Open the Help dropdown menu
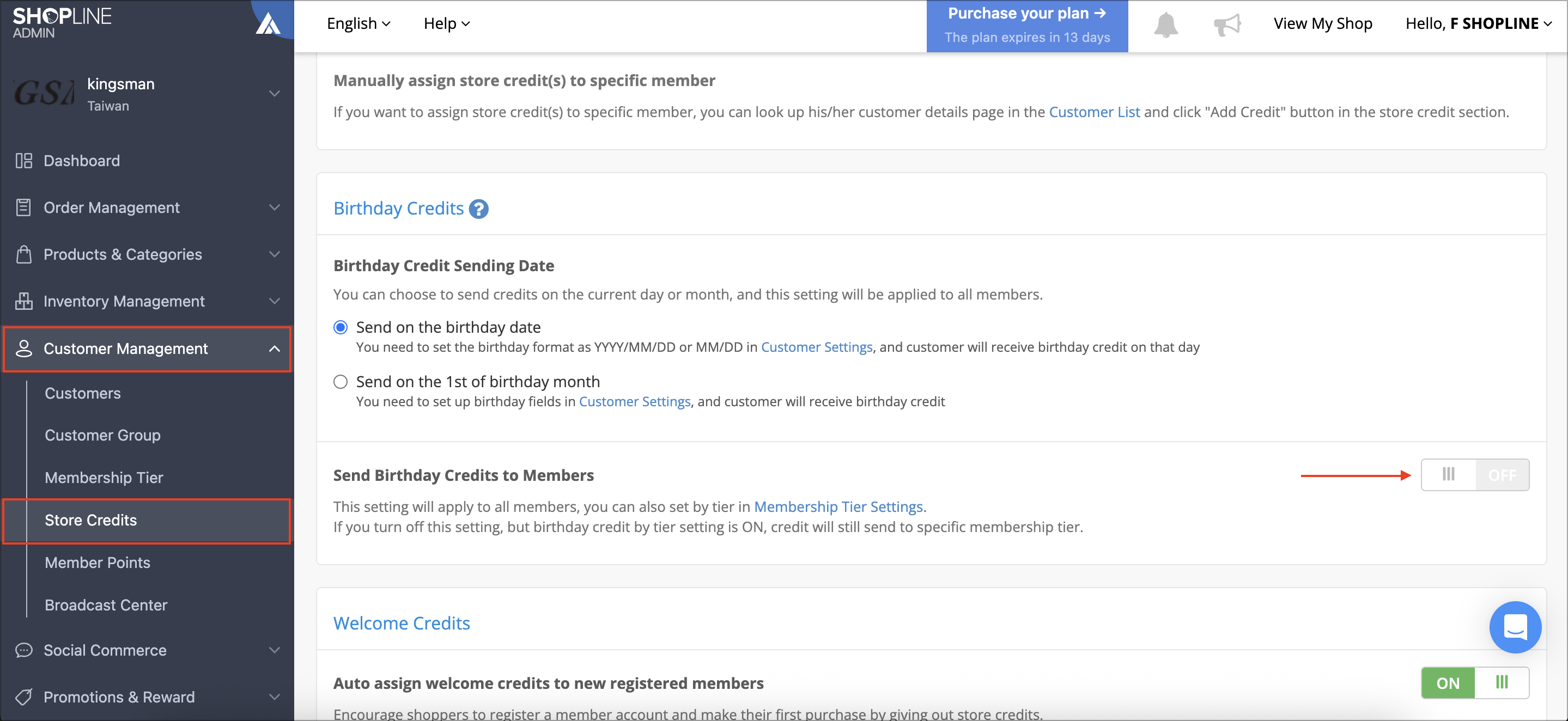This screenshot has width=1568, height=721. click(x=447, y=24)
